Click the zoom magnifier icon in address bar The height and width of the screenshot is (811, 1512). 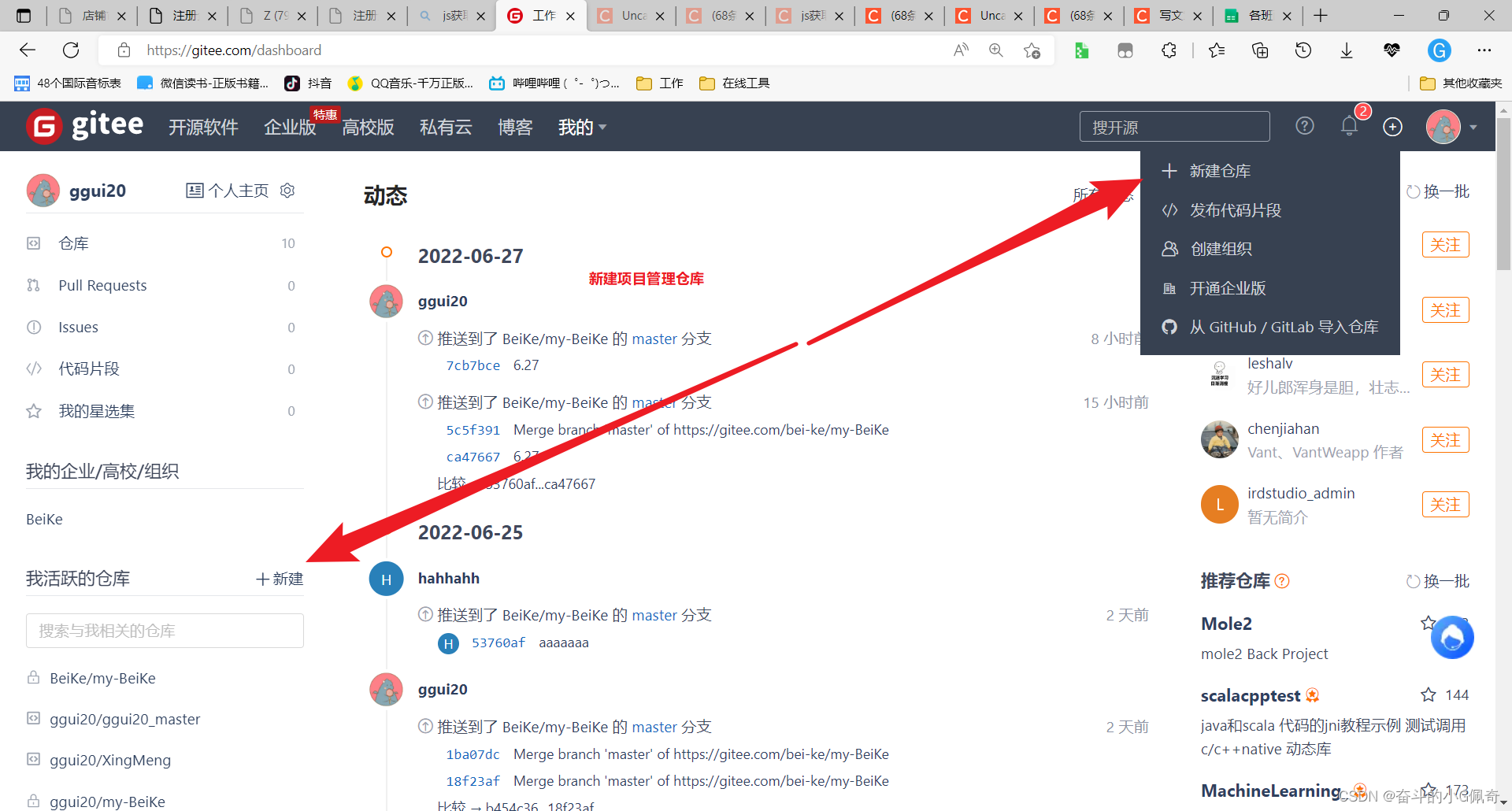click(996, 50)
